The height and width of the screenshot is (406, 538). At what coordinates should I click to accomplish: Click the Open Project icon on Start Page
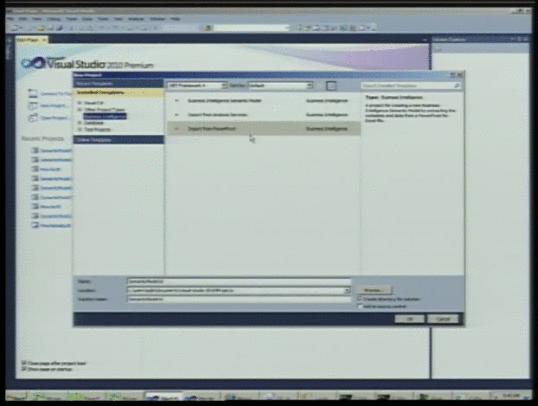click(33, 118)
